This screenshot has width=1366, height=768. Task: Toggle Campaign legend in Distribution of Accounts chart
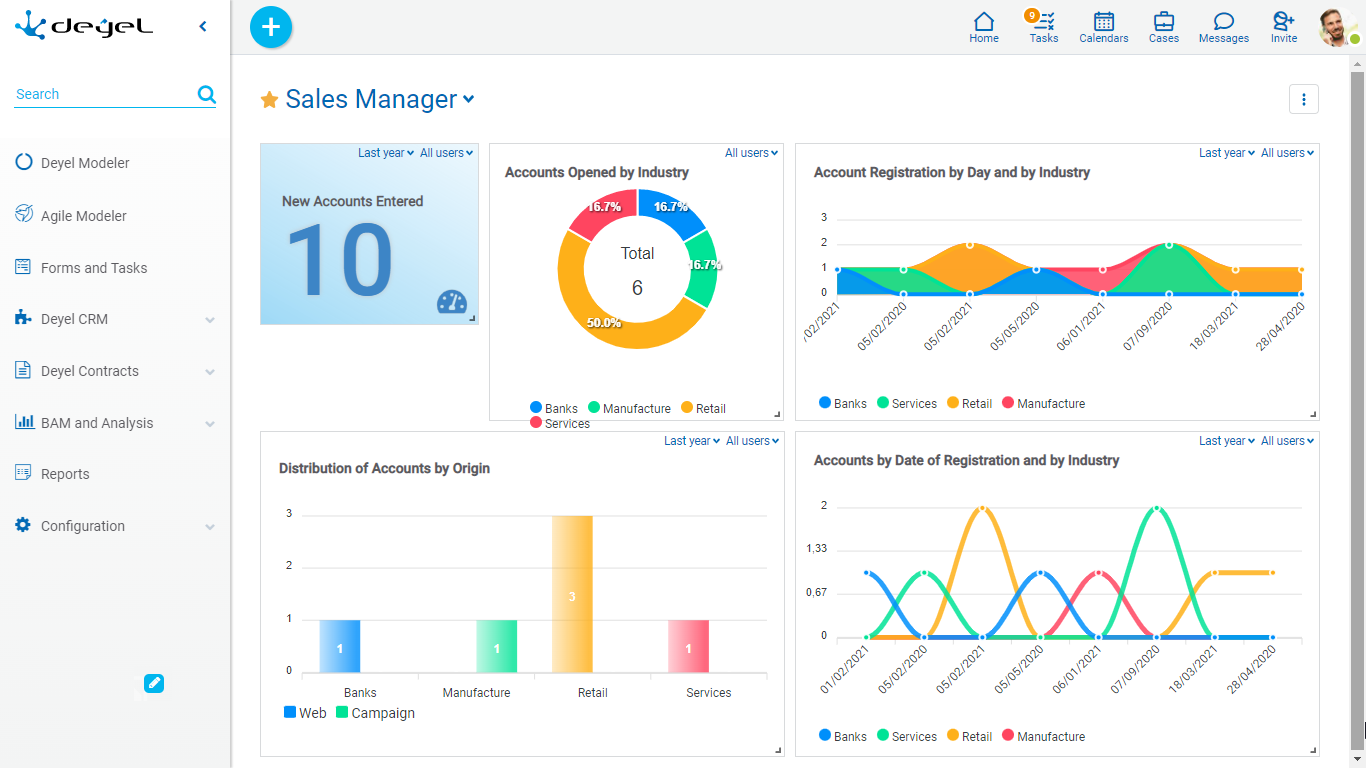[374, 713]
